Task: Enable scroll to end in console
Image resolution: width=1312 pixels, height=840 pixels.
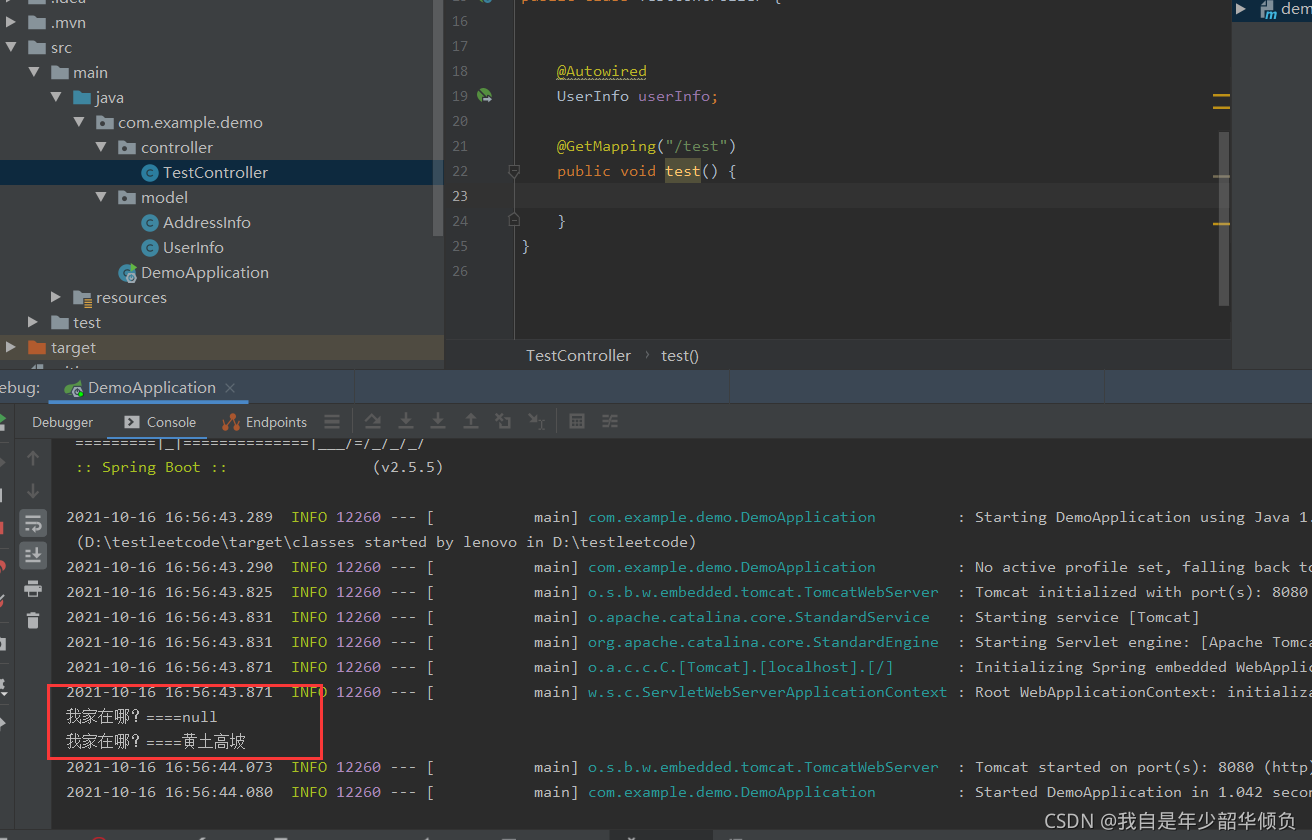Action: tap(33, 555)
